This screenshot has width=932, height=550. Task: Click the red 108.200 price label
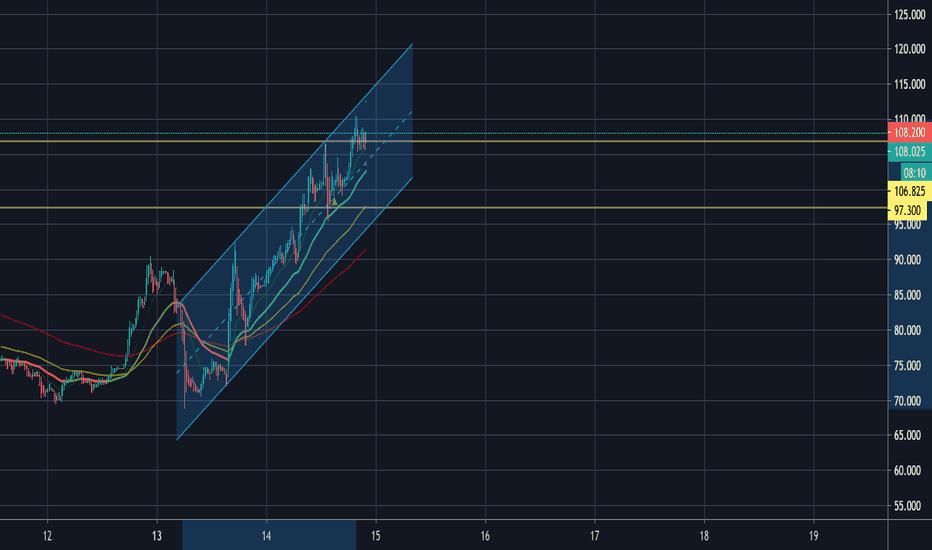(x=909, y=132)
